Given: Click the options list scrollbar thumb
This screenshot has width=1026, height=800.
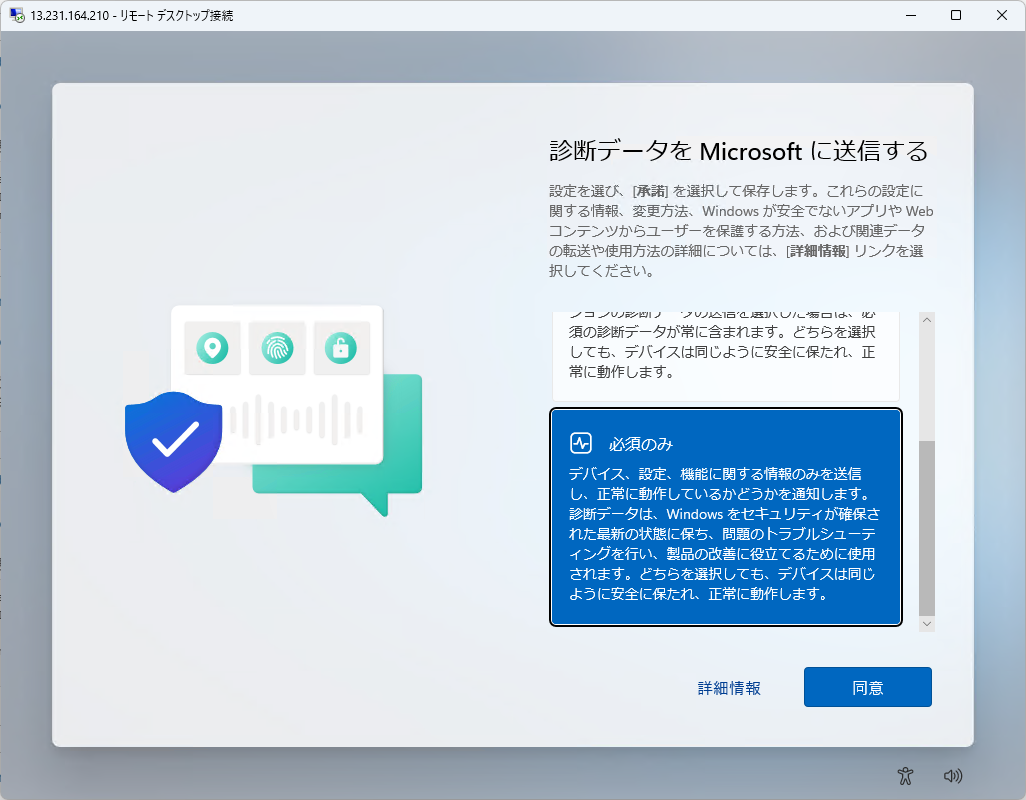Looking at the screenshot, I should [x=926, y=527].
